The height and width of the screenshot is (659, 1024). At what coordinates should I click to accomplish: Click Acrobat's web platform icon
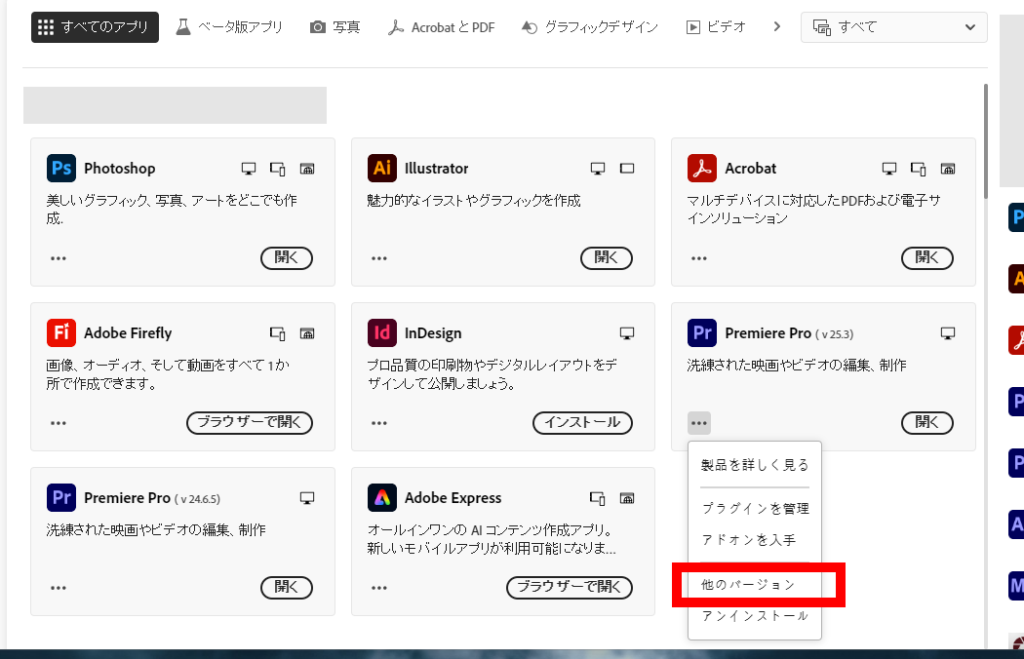point(948,169)
